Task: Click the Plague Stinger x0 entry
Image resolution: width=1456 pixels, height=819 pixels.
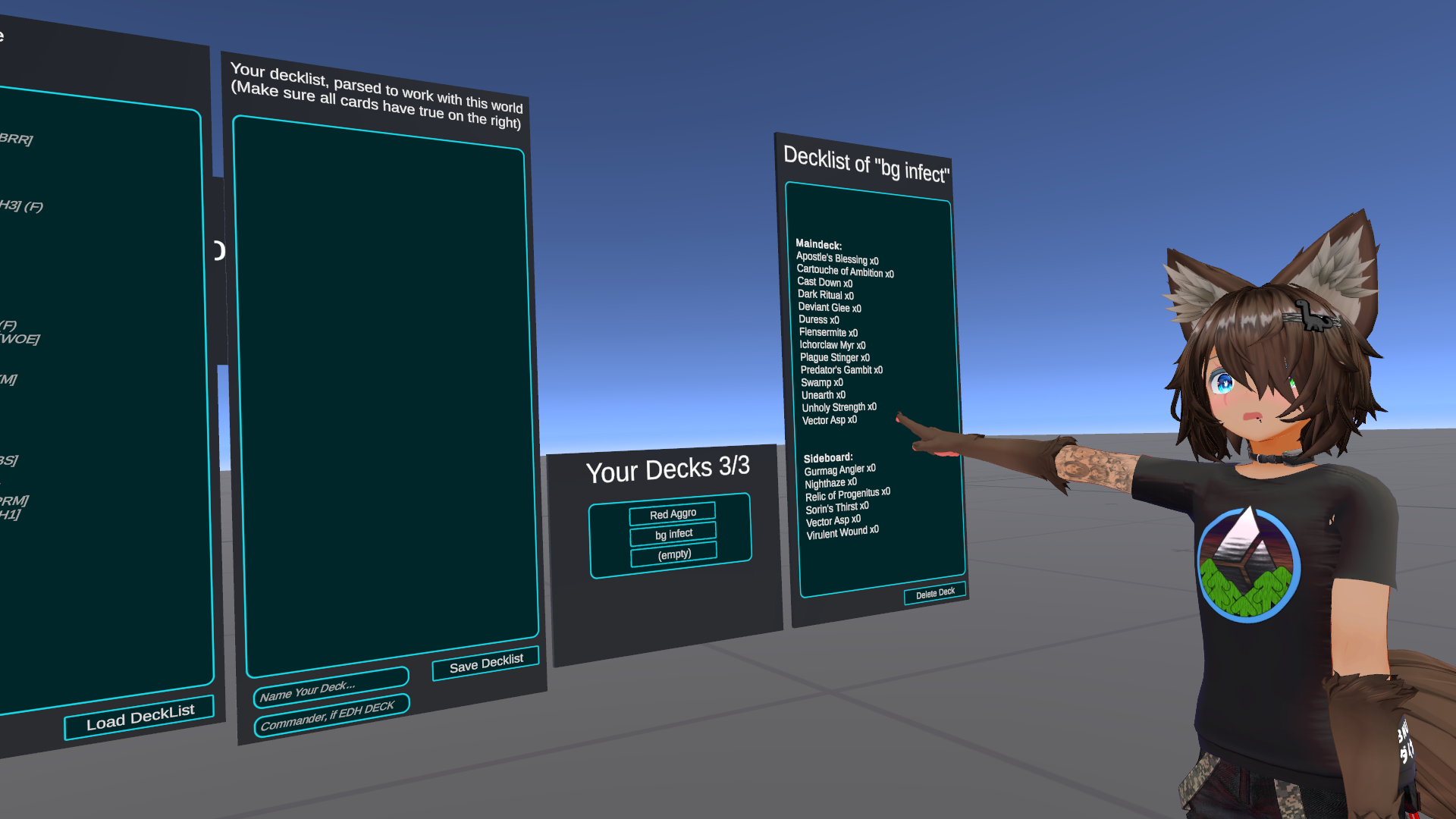Action: [x=834, y=357]
